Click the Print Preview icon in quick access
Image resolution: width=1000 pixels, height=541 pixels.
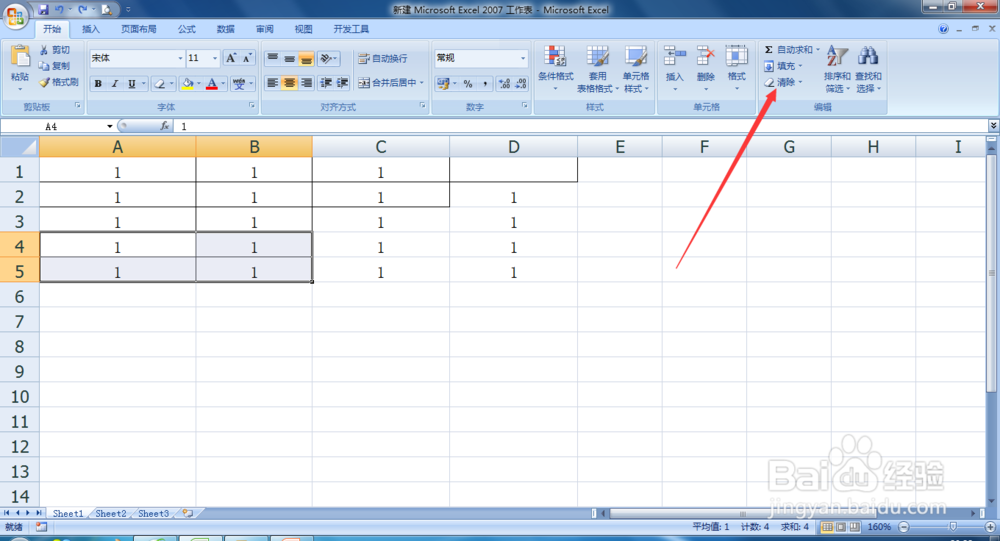pyautogui.click(x=107, y=10)
